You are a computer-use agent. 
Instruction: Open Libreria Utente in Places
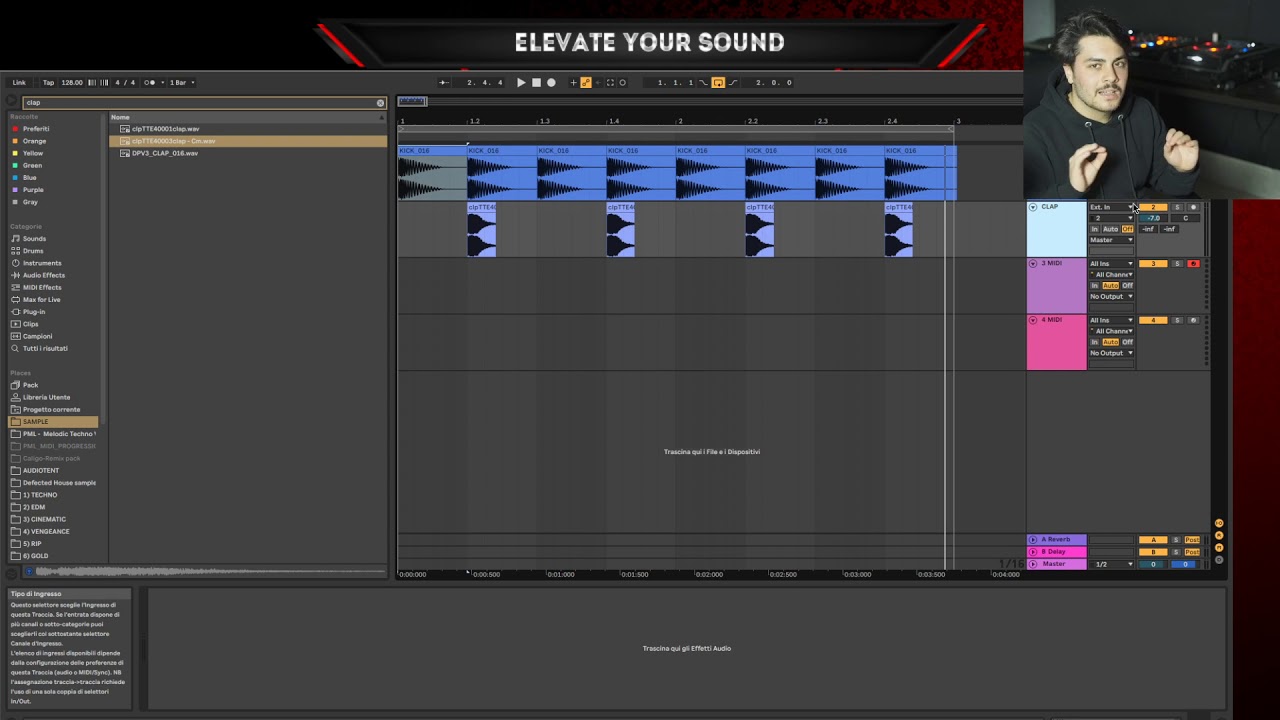point(46,397)
